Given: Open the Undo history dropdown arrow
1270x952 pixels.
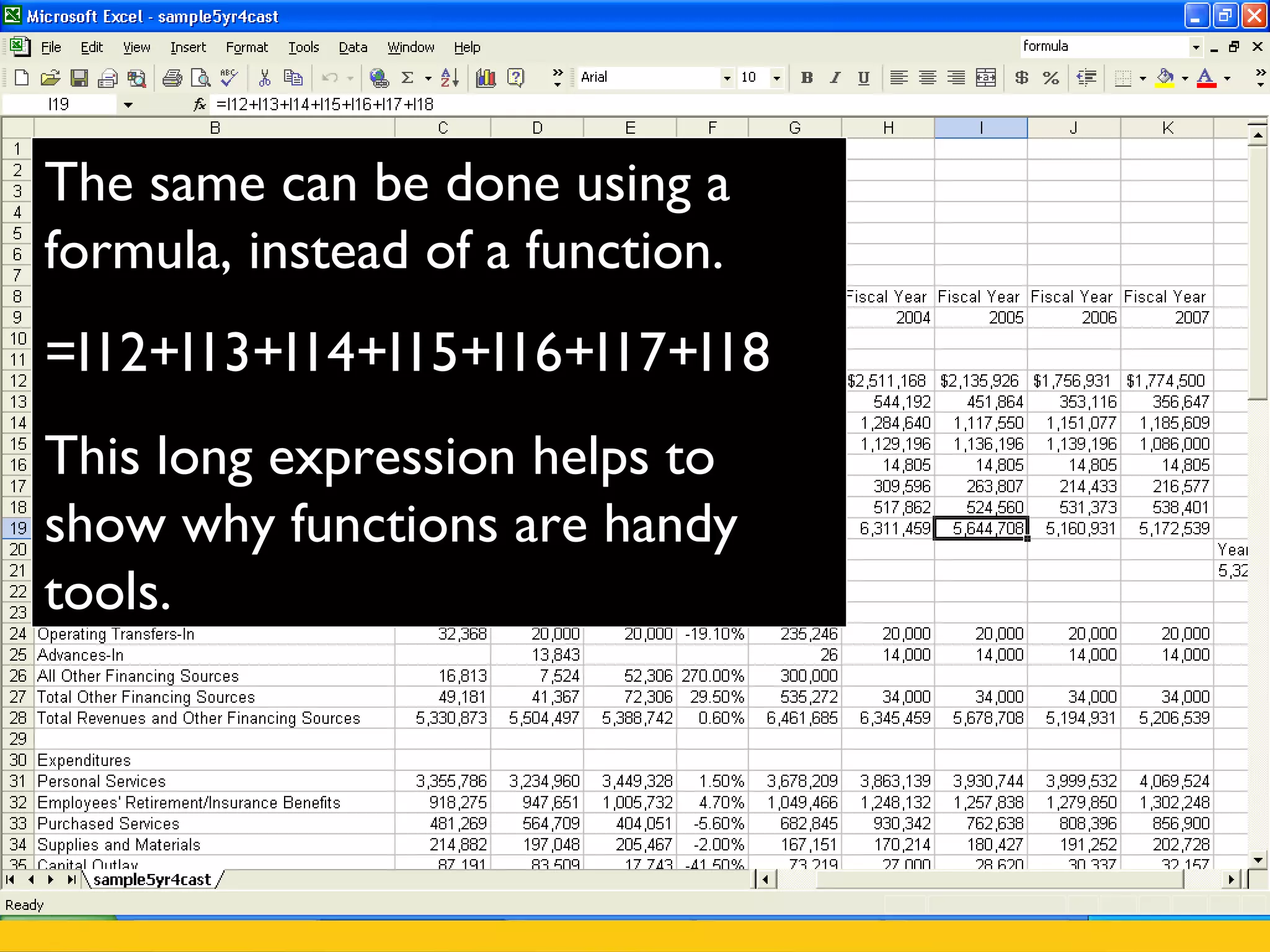Looking at the screenshot, I should coord(350,78).
